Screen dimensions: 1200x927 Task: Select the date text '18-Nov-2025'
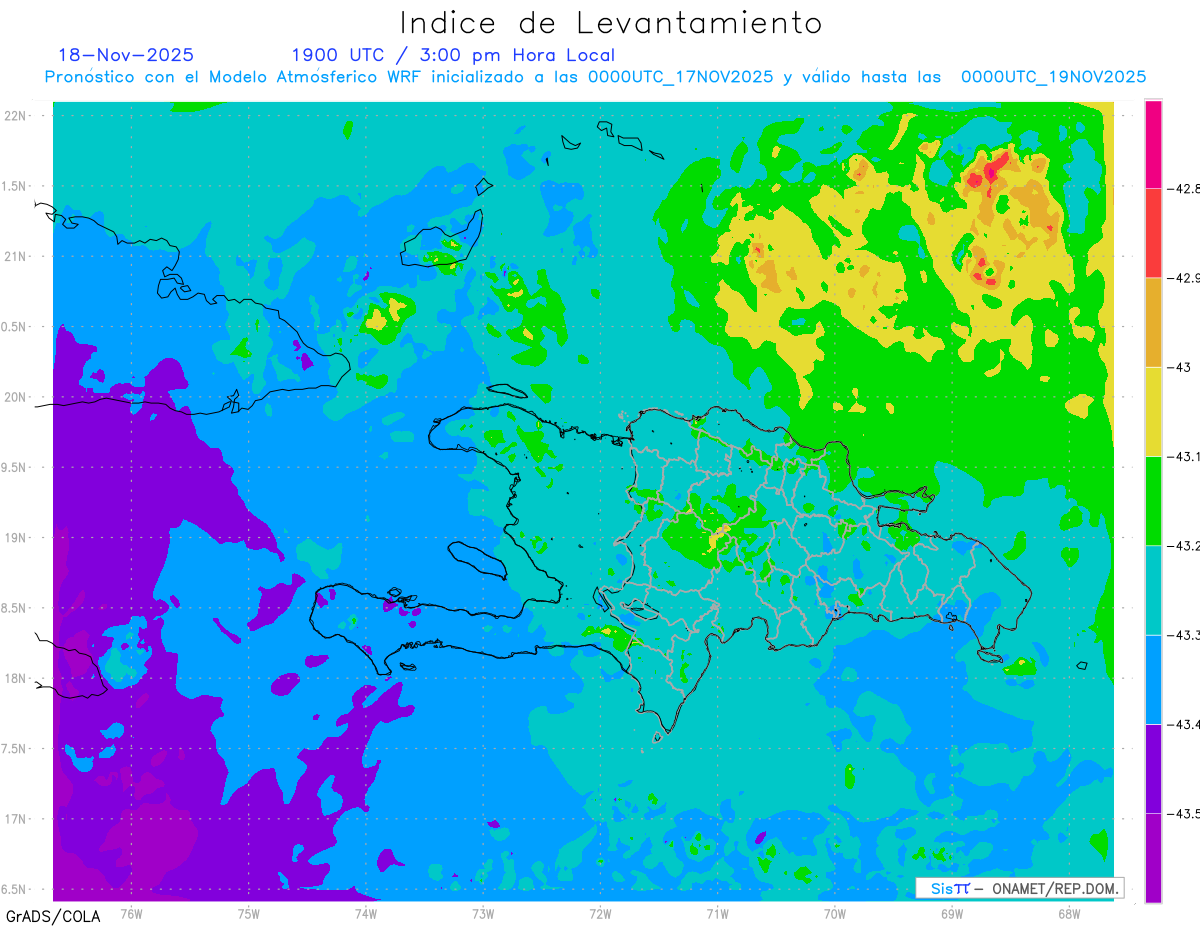point(126,55)
